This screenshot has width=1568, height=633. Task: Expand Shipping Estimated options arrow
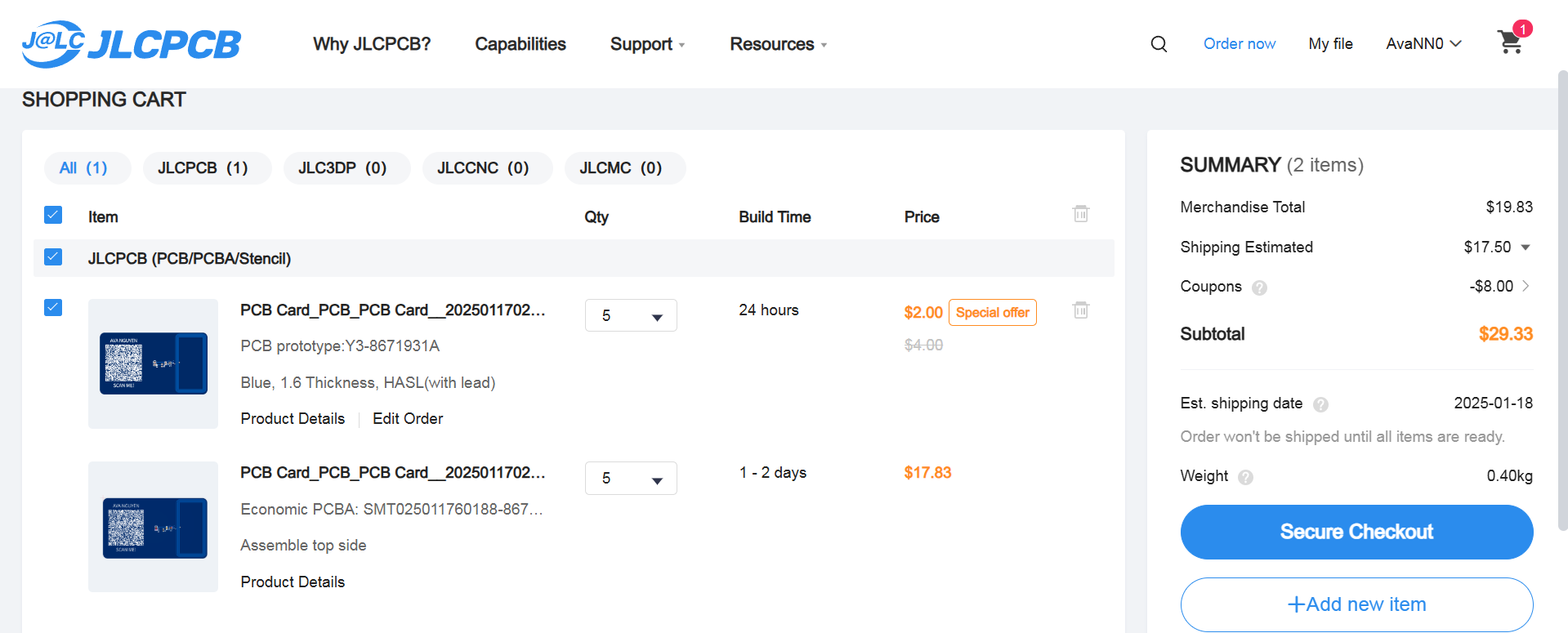tap(1526, 247)
